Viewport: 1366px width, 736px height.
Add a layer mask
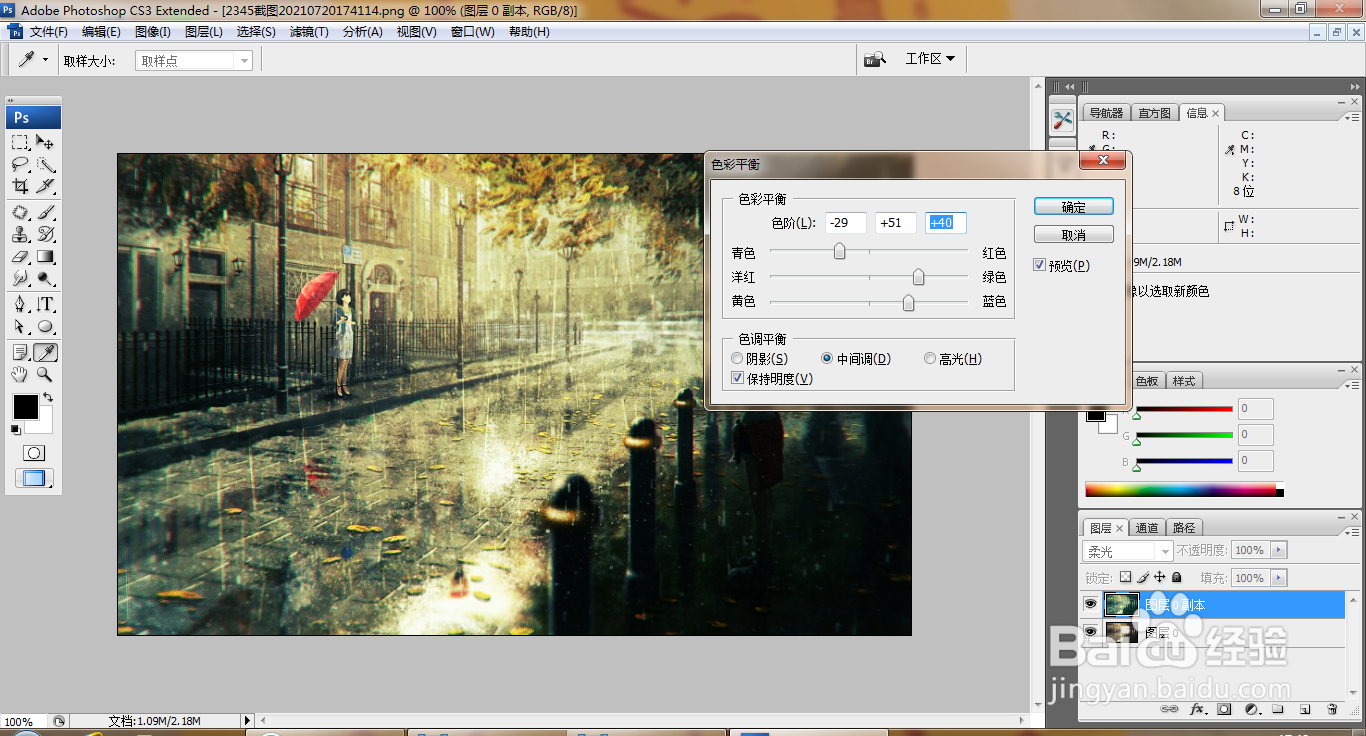click(x=1224, y=709)
